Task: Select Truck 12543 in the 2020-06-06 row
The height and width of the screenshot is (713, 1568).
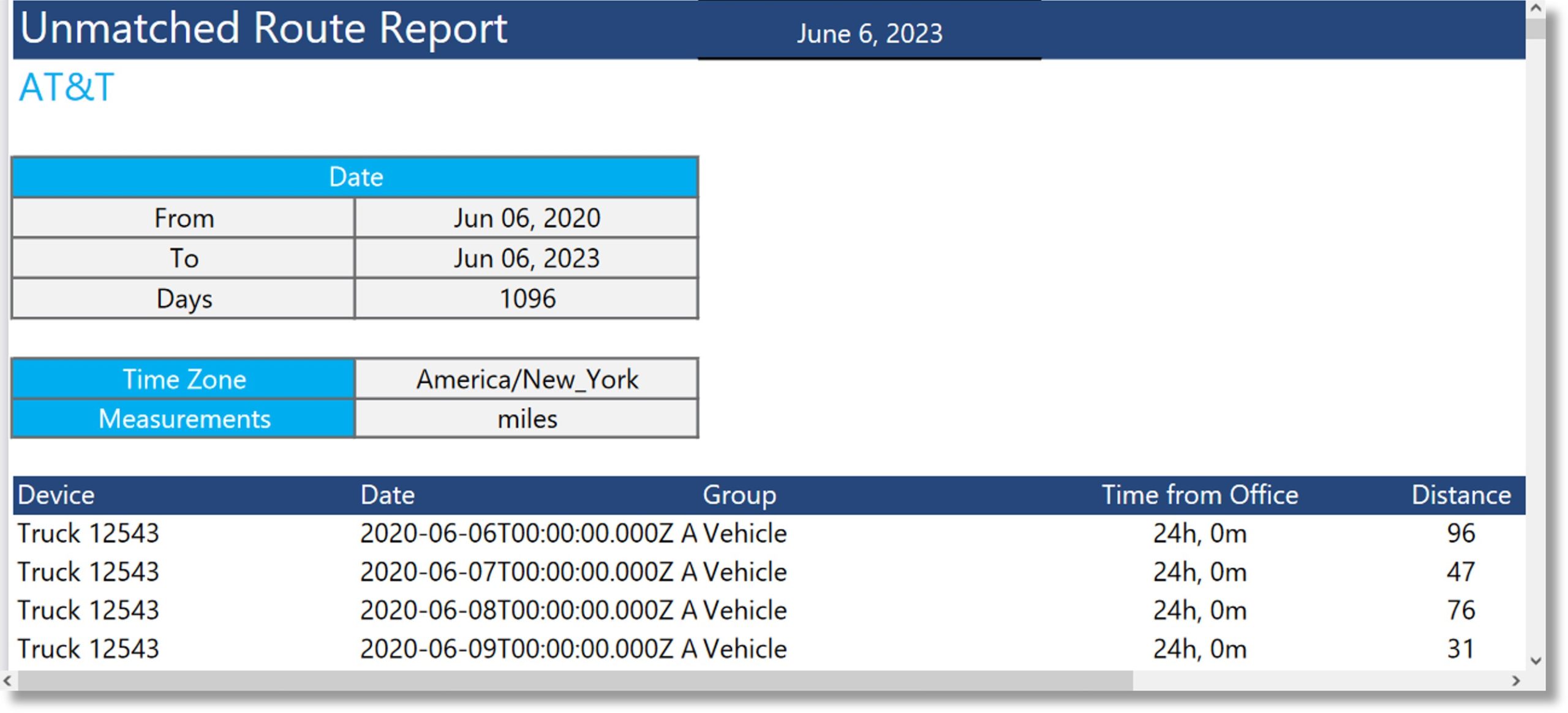Action: point(88,534)
